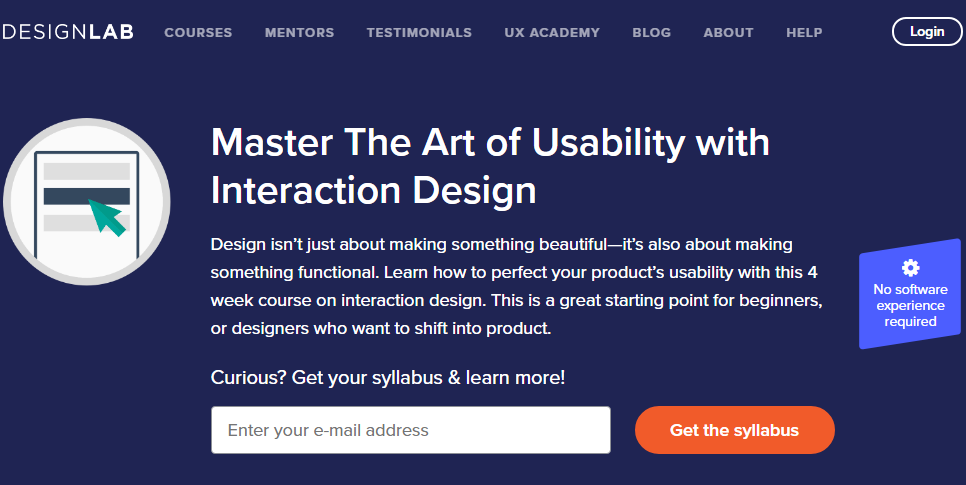Click the circular interaction design course illustration

pyautogui.click(x=87, y=202)
